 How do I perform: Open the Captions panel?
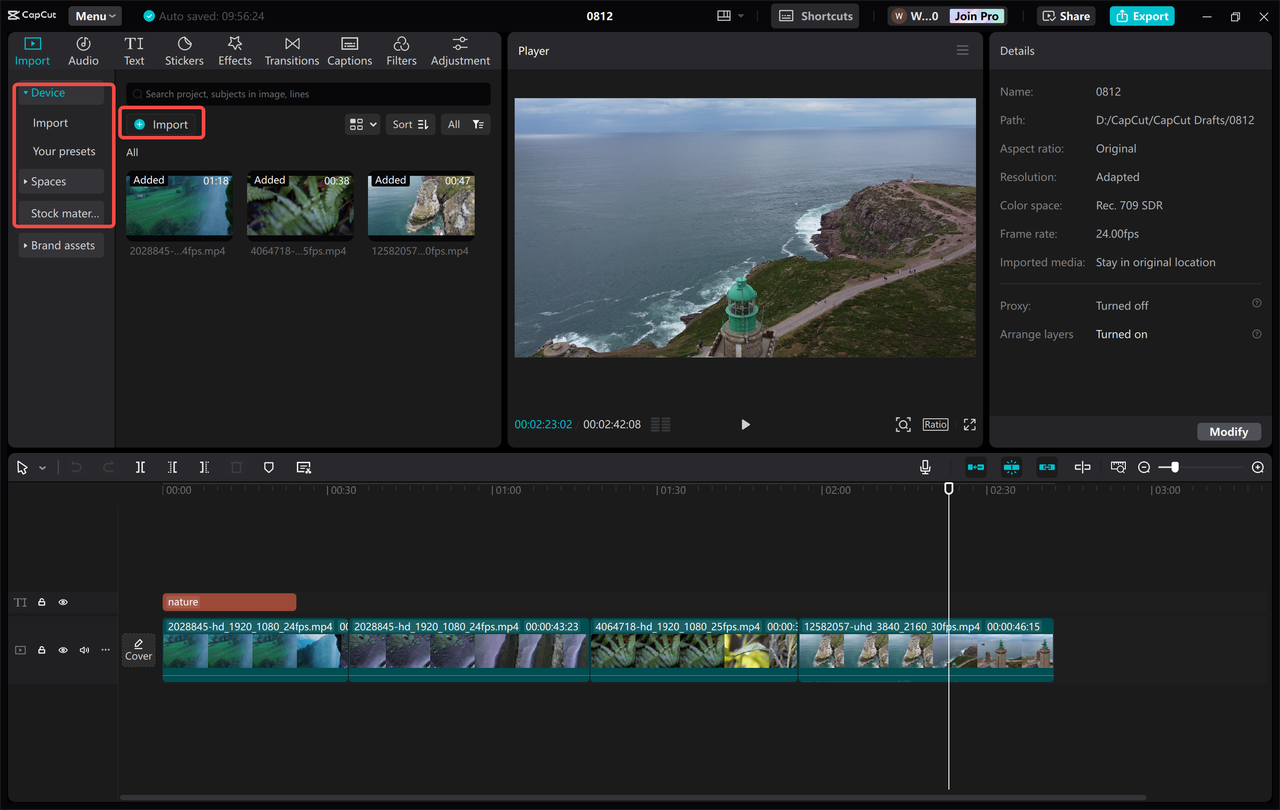tap(349, 50)
